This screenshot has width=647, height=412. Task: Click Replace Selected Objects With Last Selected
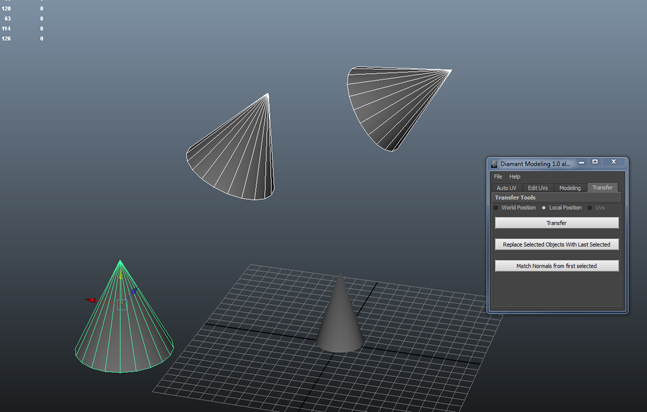[x=557, y=244]
